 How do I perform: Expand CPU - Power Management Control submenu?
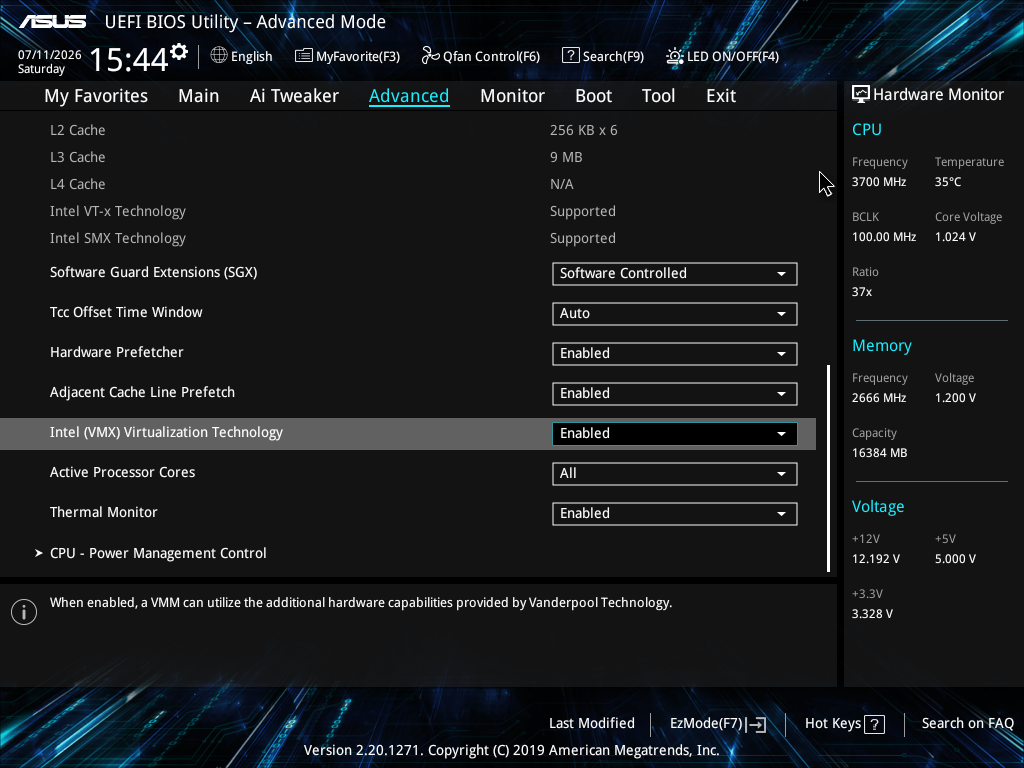point(158,553)
